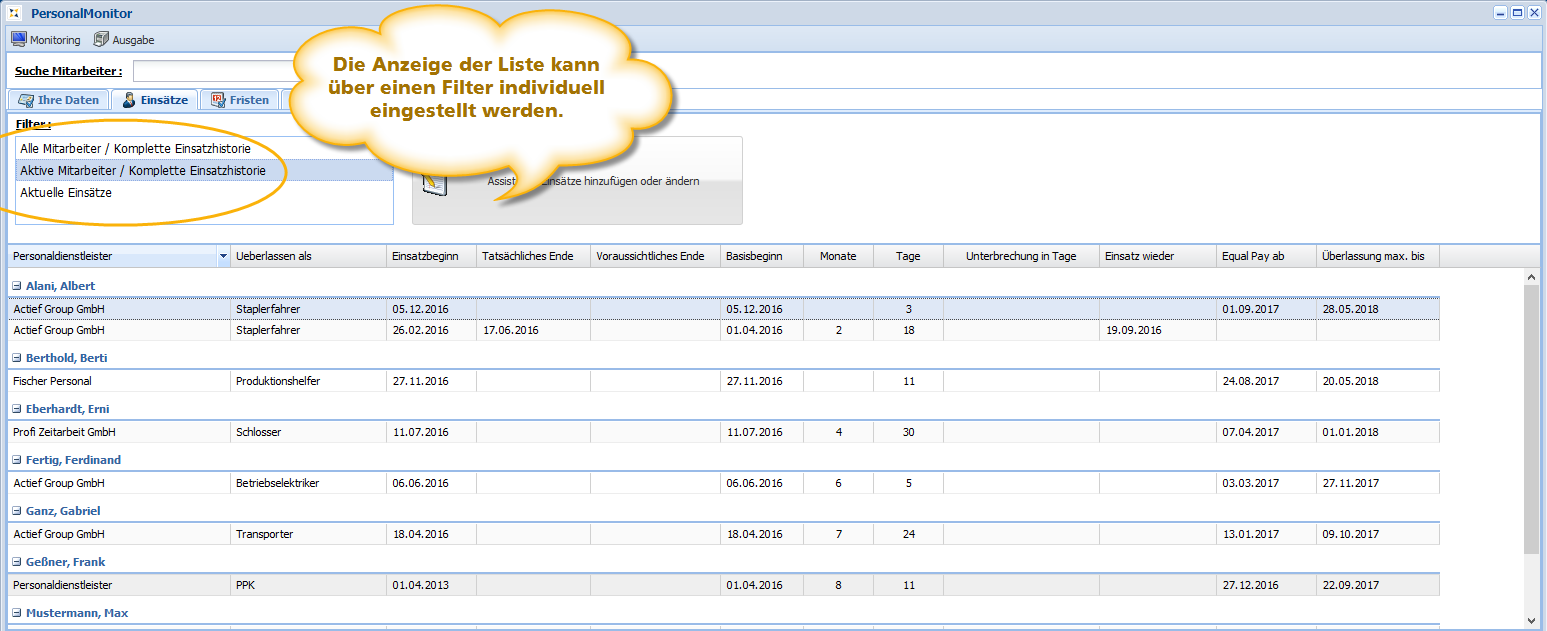Select filter Alle Mitarbeiter / Komplette Einsatzhistorie

pos(135,149)
